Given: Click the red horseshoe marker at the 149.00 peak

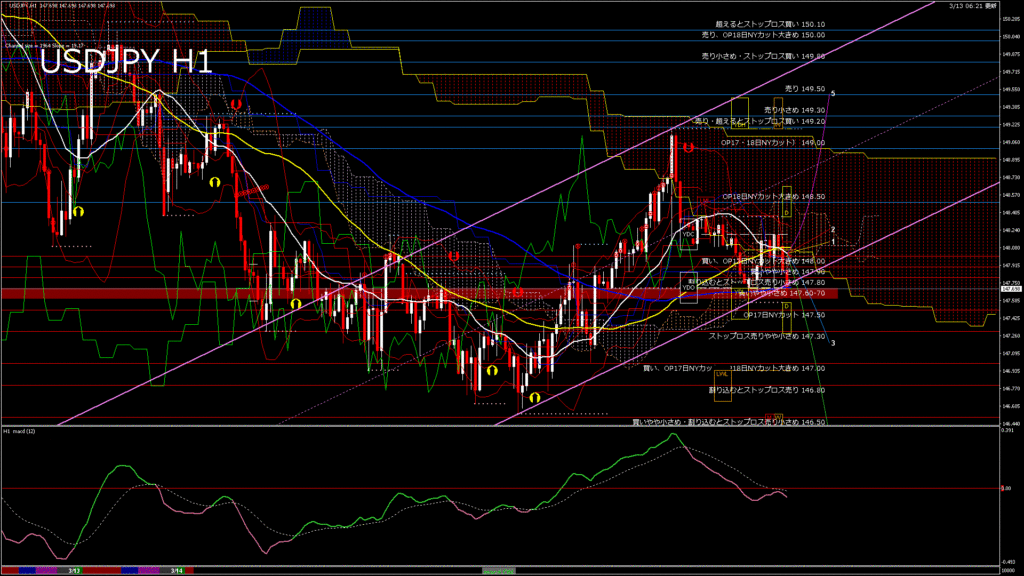Looking at the screenshot, I should pos(688,147).
